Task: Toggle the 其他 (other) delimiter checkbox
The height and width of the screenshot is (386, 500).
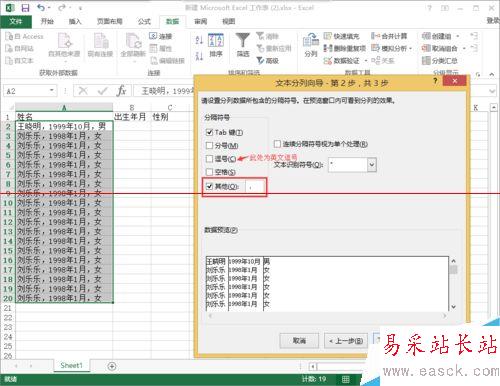Action: click(209, 186)
